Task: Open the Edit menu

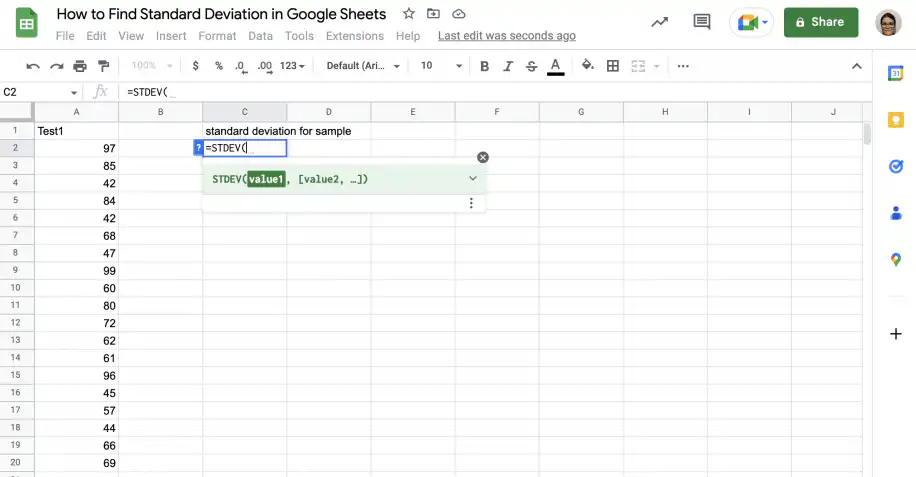Action: pyautogui.click(x=96, y=36)
